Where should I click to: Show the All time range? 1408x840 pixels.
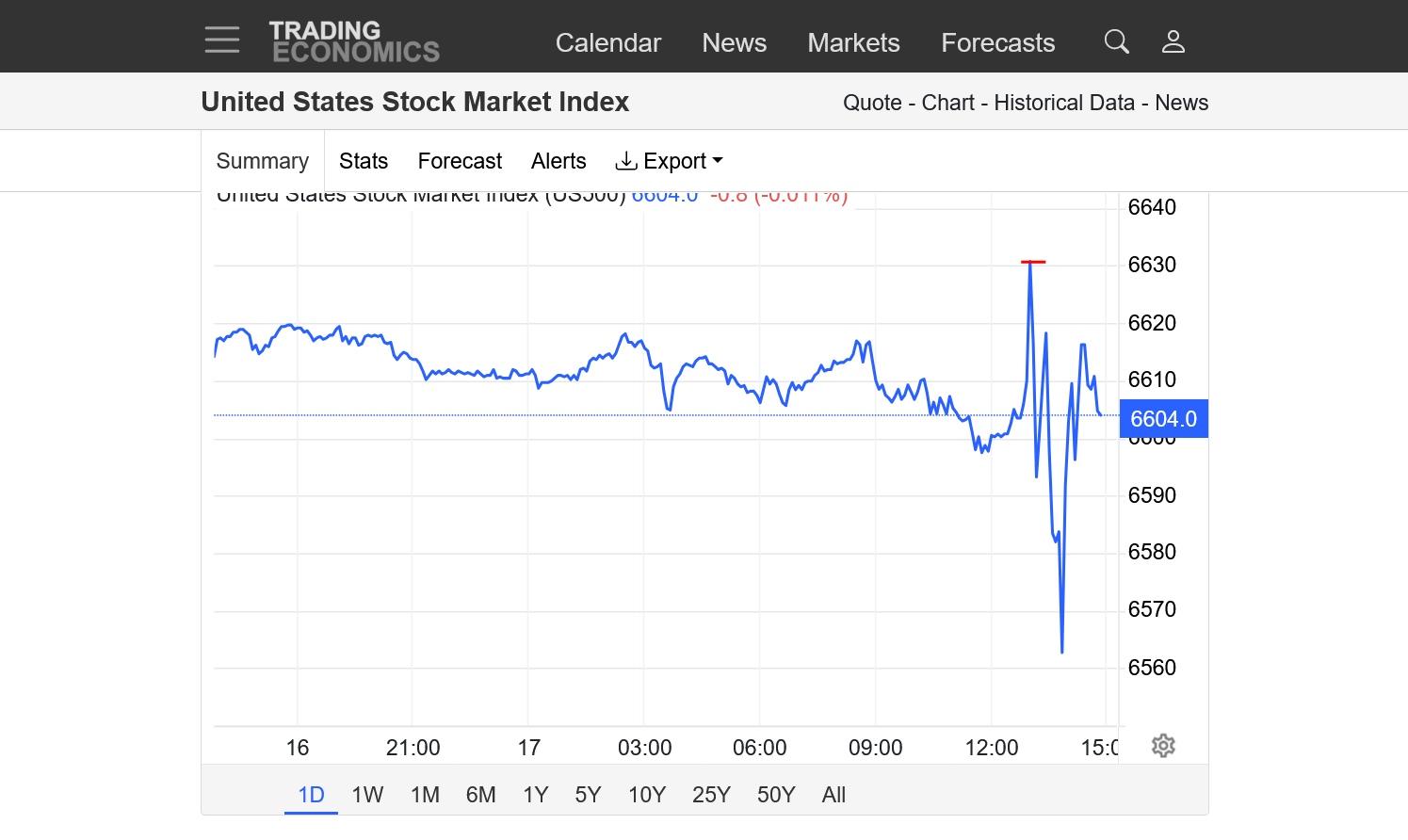[833, 795]
